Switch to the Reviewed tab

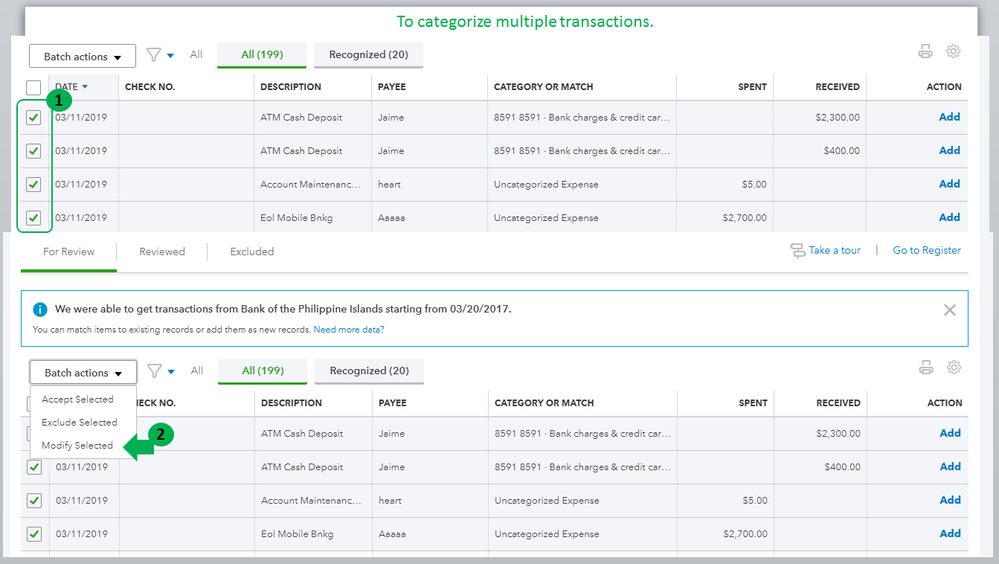click(x=162, y=252)
